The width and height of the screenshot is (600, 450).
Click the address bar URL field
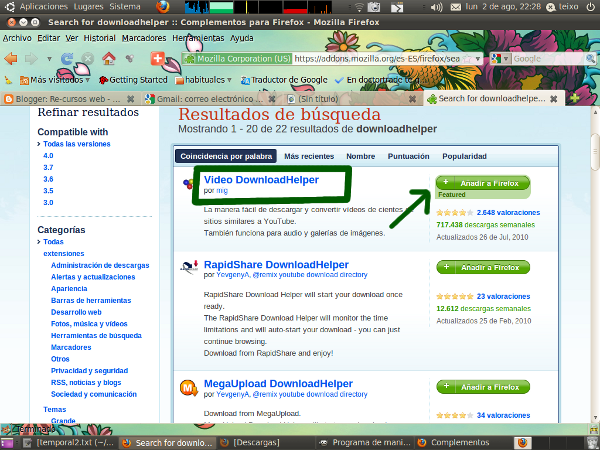pos(377,59)
